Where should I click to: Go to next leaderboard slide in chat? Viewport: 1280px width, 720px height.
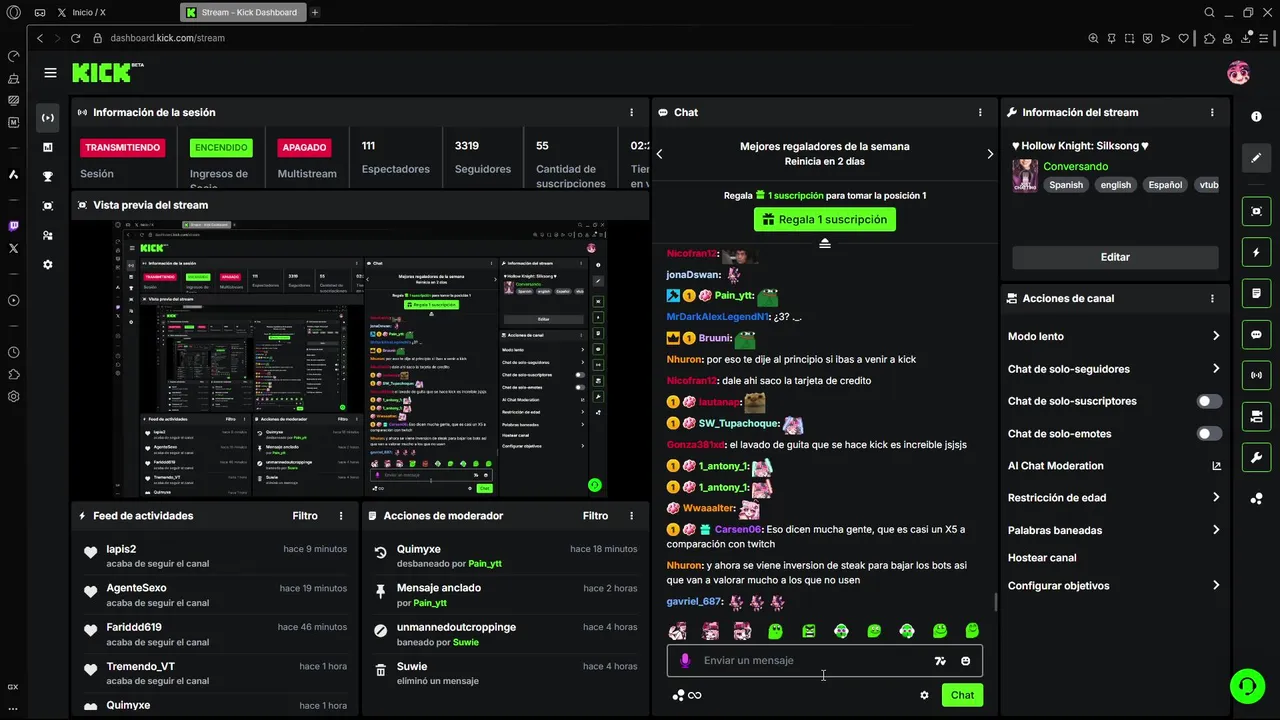[x=990, y=154]
